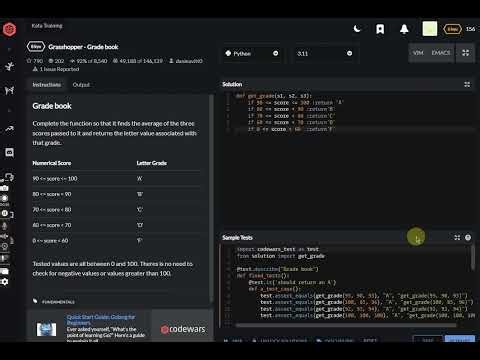This screenshot has width=480, height=360.
Task: Open the kata author's profile link
Action: coord(186,61)
